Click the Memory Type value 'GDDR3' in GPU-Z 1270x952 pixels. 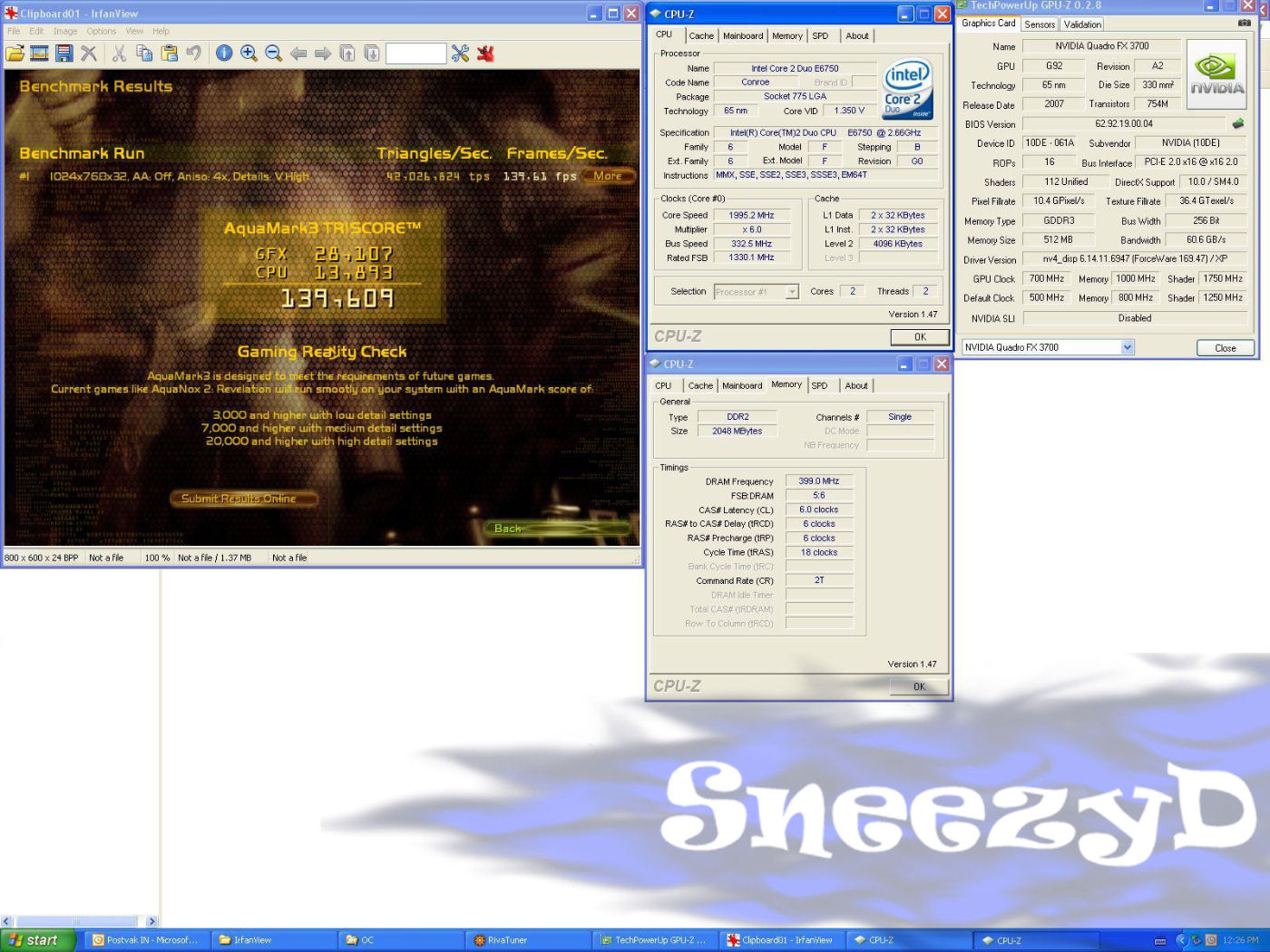tap(1059, 220)
